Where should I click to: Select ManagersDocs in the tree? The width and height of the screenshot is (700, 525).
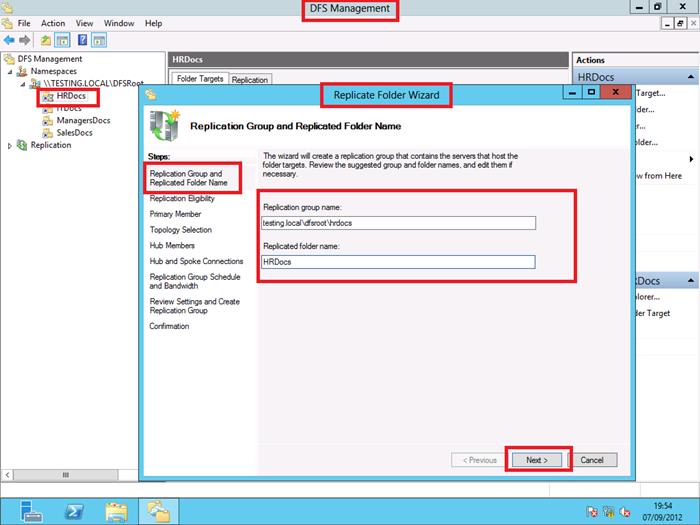click(x=83, y=121)
